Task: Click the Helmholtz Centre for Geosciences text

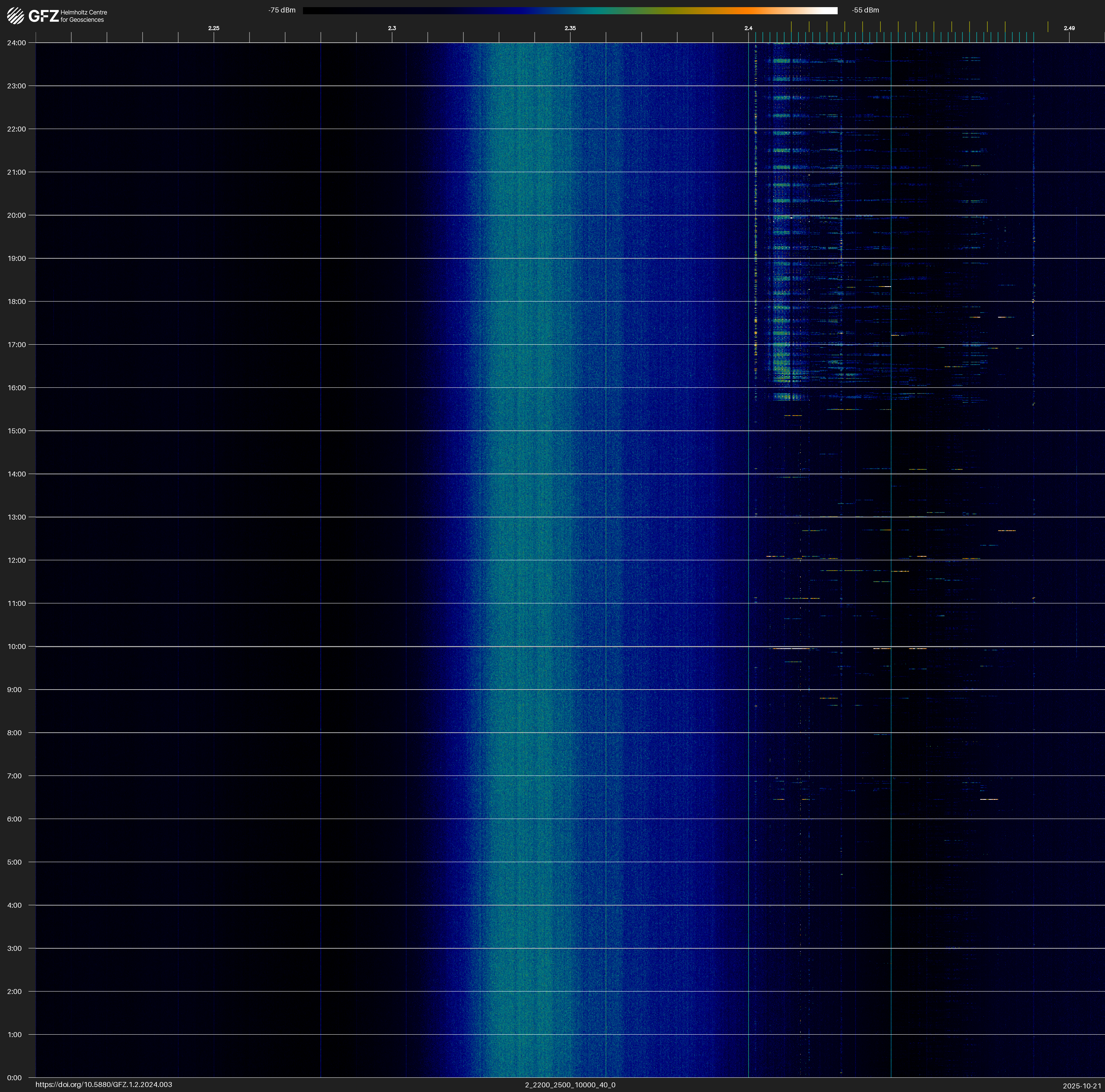Action: [83, 16]
